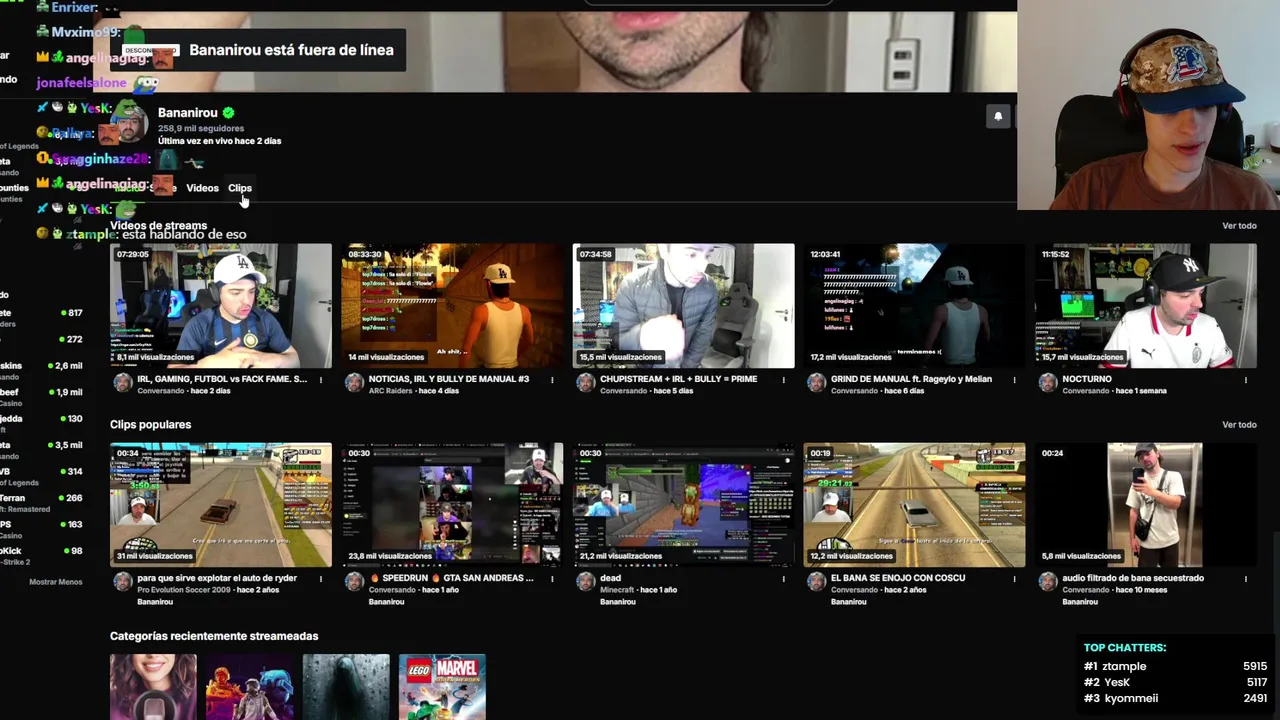Click channel avatar beside IRL, GAMING, FUTBOL title
Screen dimensions: 1280x720
point(122,382)
